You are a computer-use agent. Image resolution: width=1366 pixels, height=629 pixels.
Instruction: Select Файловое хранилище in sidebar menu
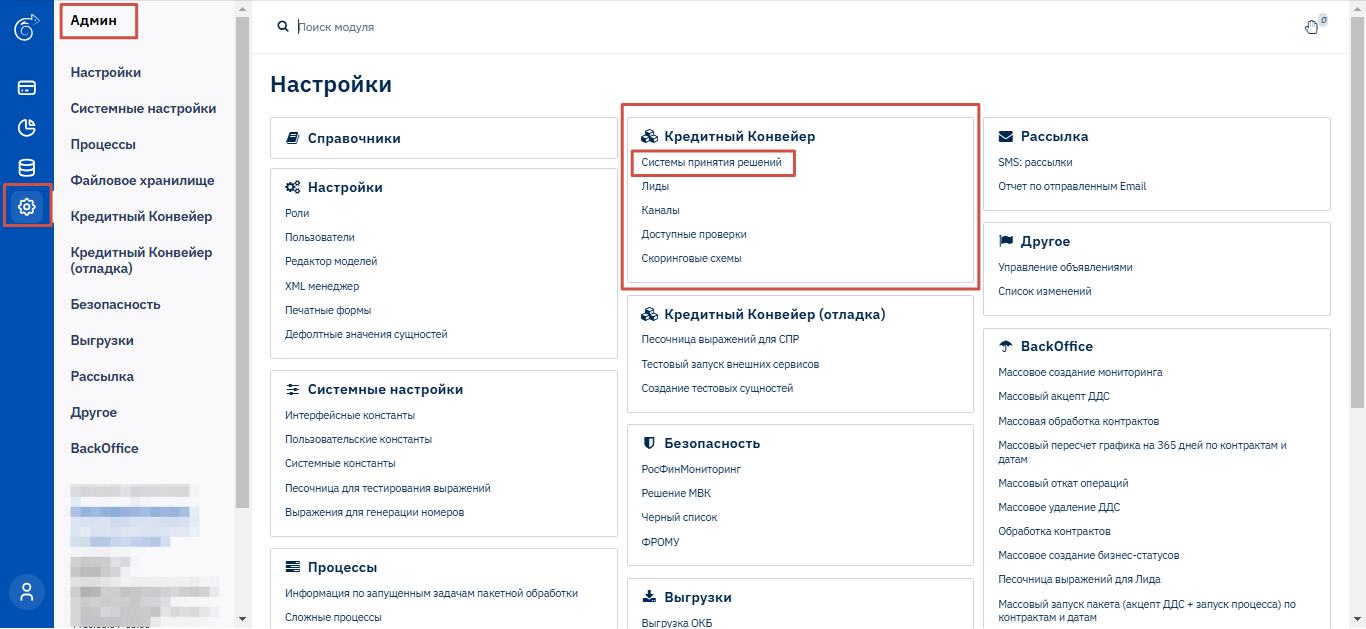click(x=142, y=180)
